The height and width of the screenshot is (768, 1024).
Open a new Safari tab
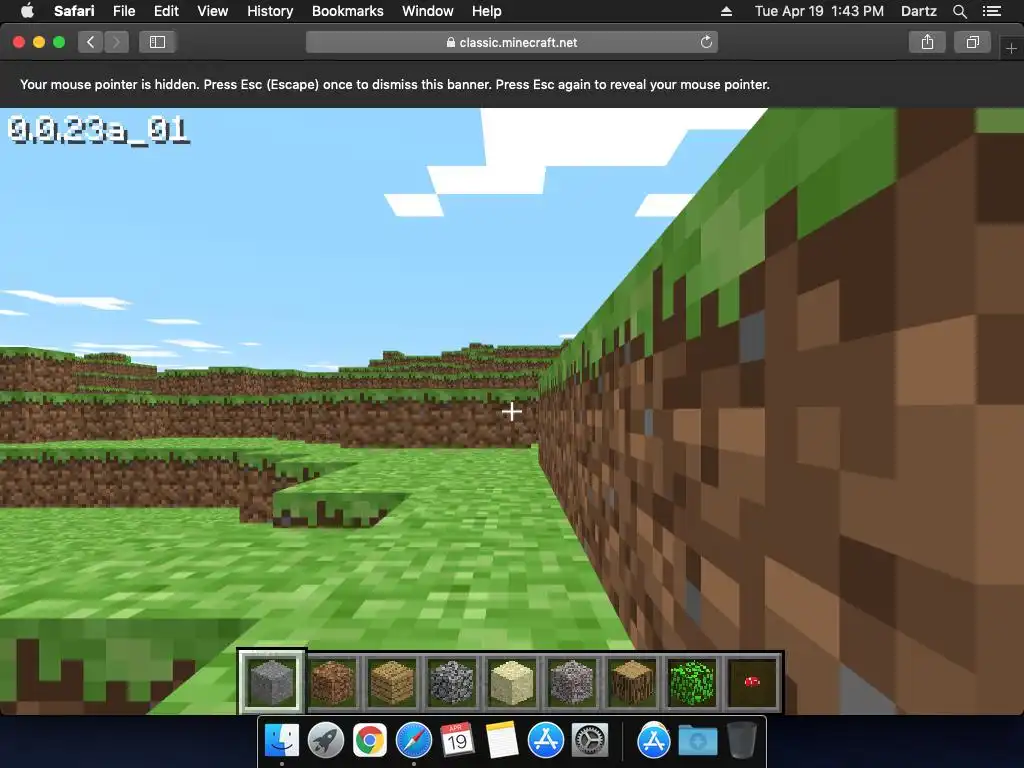(1011, 48)
